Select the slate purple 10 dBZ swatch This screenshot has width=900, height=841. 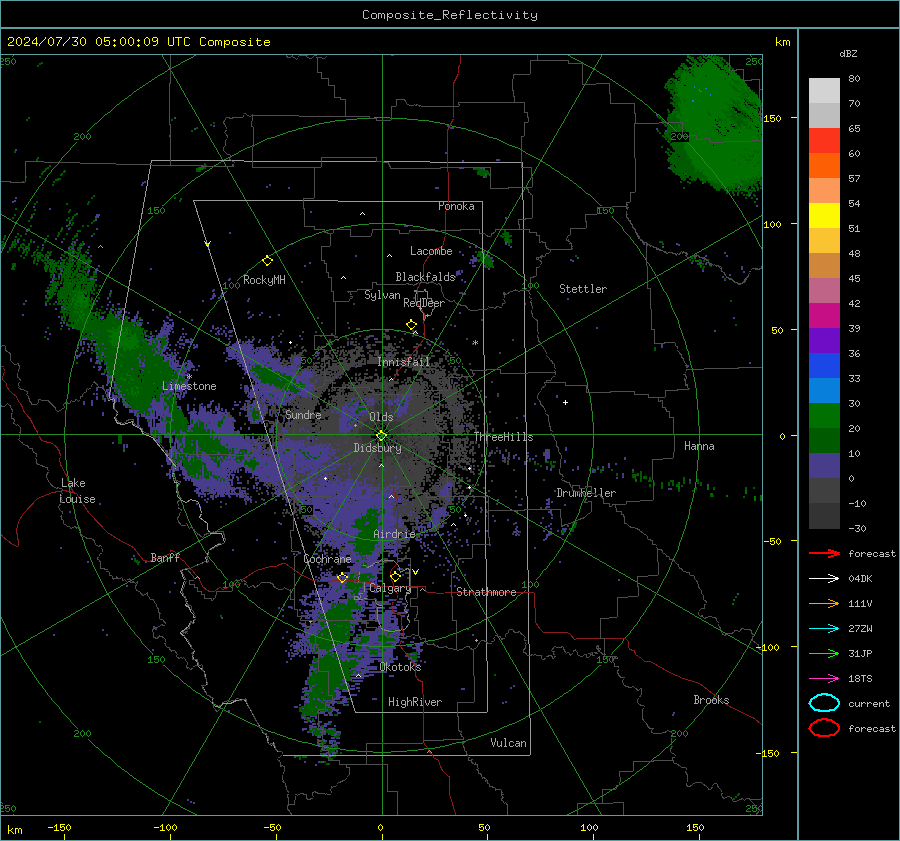click(x=824, y=465)
